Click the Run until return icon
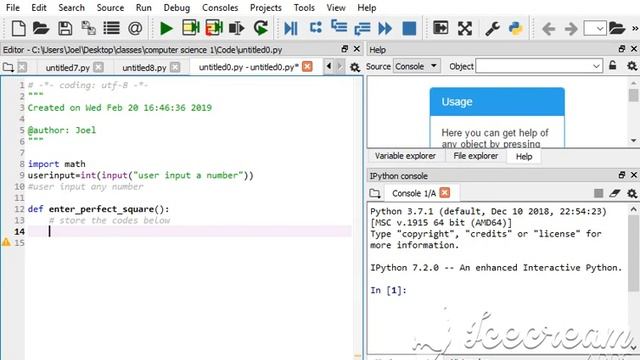640x360 pixels. click(x=362, y=29)
